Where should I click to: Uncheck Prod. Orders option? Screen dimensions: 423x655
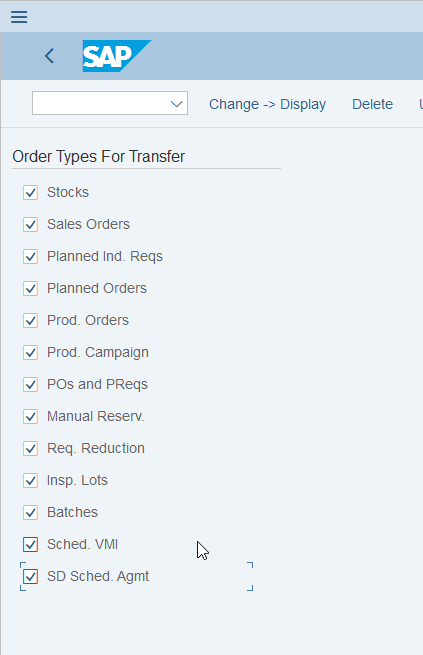[x=30, y=320]
